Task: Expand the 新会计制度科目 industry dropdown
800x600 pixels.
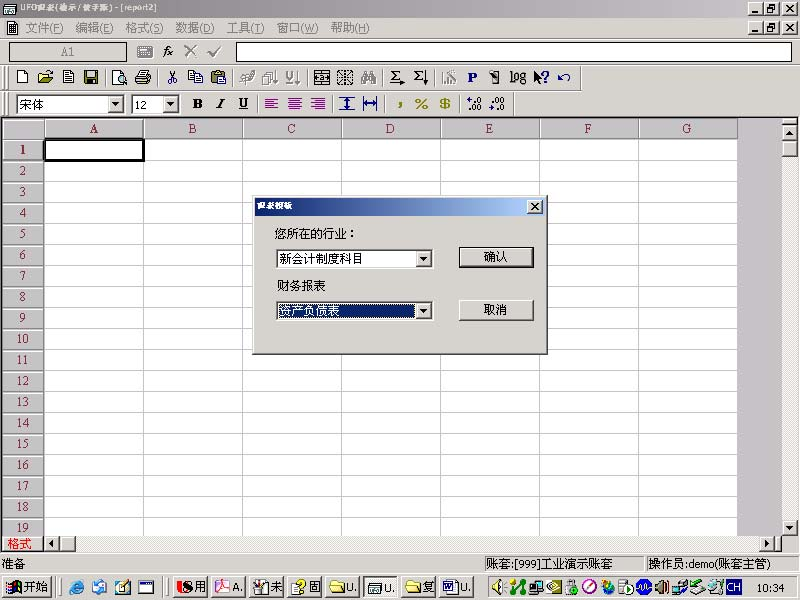Action: point(423,259)
